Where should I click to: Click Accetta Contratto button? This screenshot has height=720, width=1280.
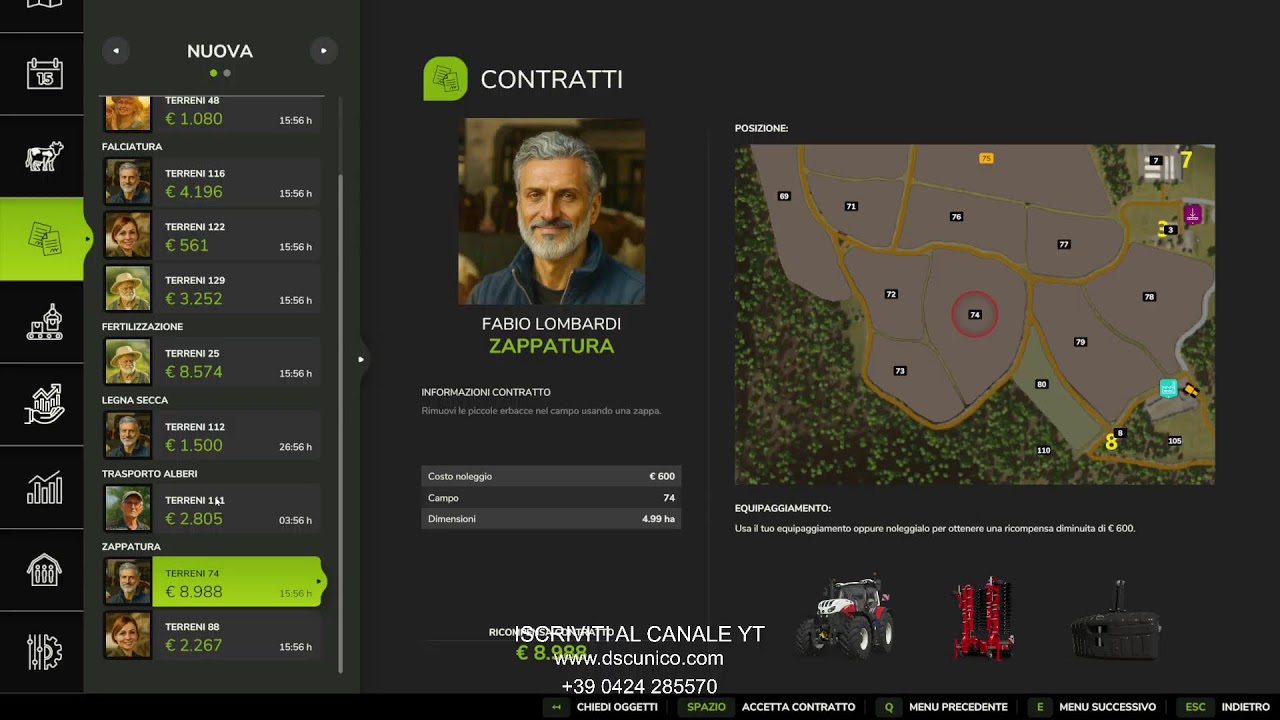coord(798,707)
